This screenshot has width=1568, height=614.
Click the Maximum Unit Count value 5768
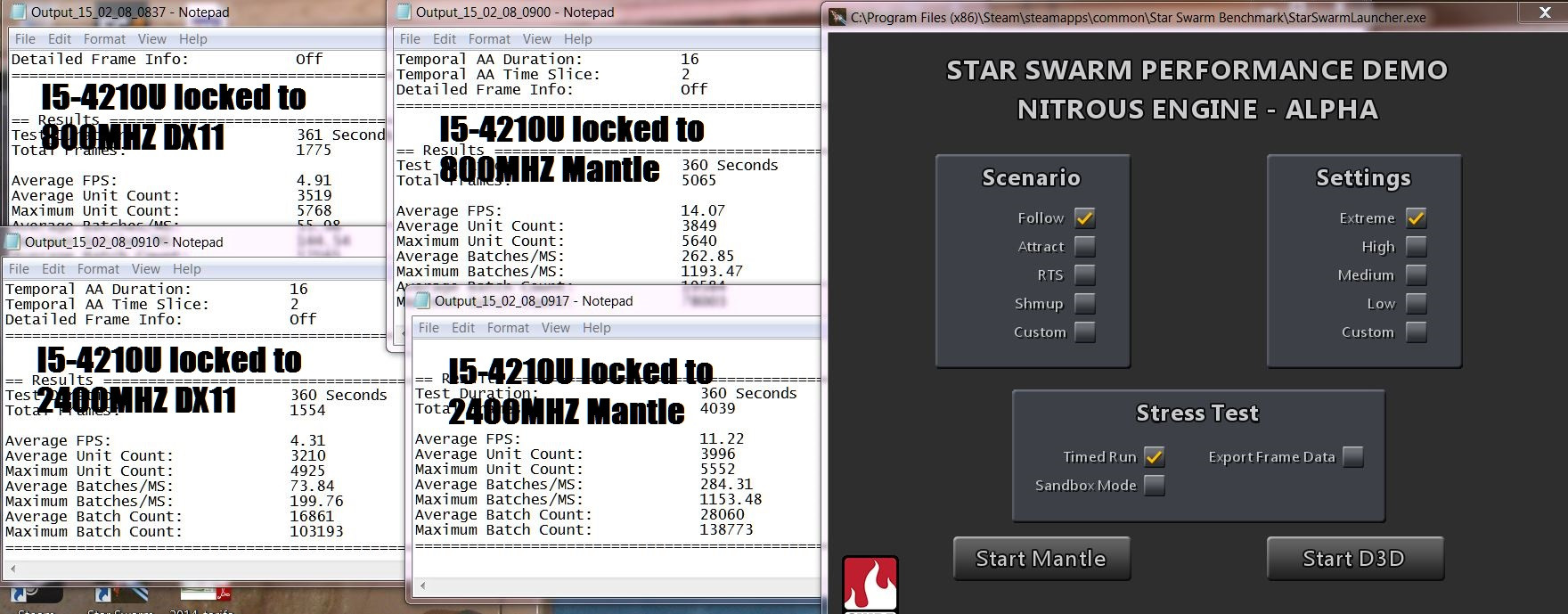pyautogui.click(x=314, y=211)
